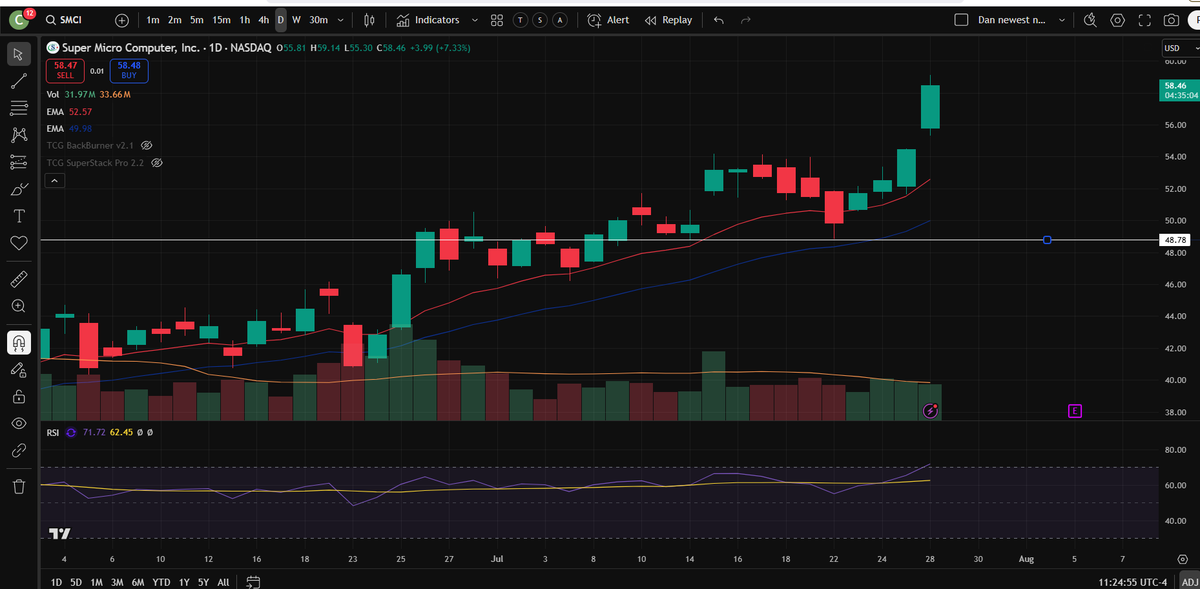Open the user profile avatar with notifications

coord(21,20)
